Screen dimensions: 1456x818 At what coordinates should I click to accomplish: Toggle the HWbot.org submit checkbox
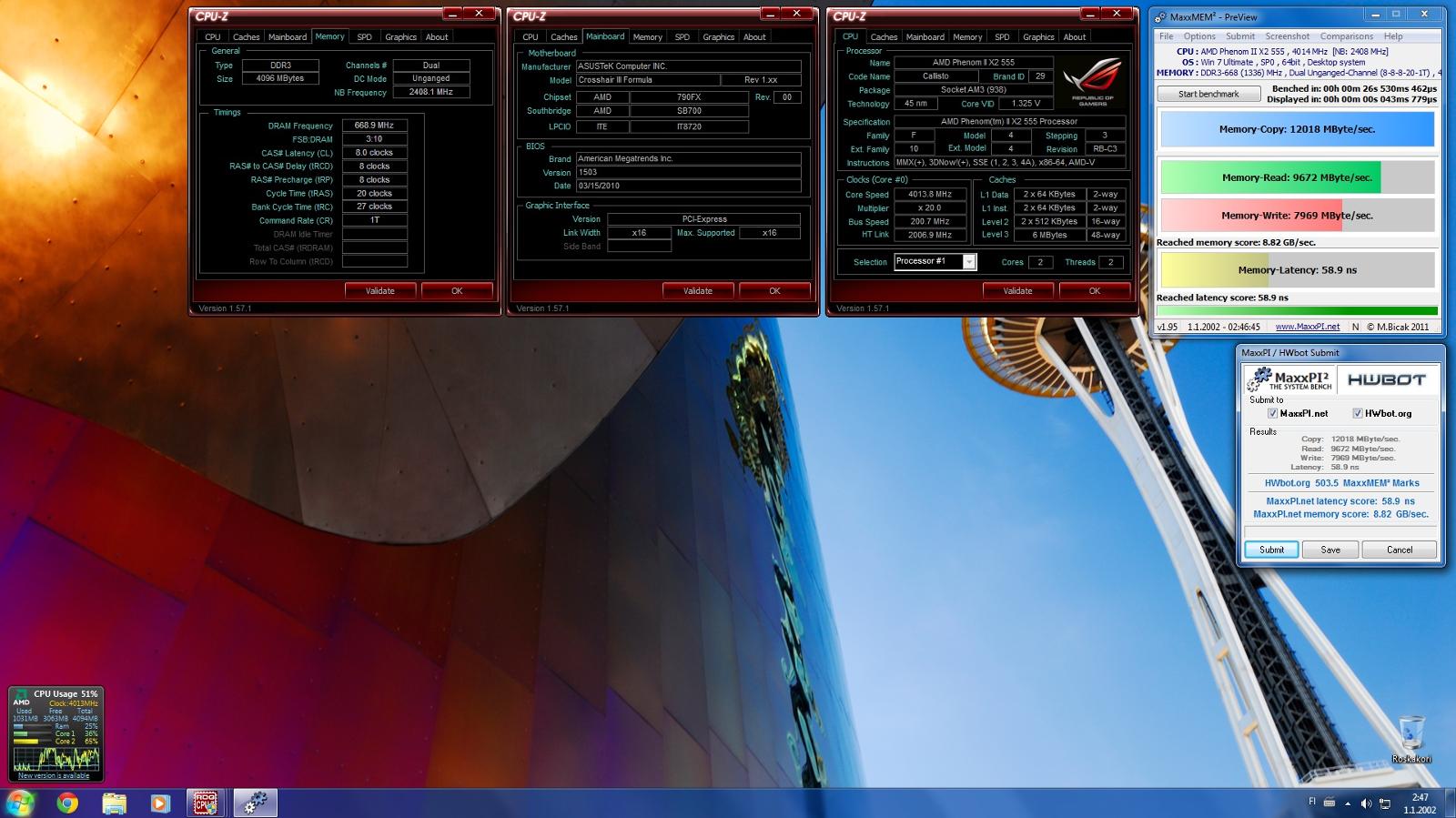tap(1357, 413)
